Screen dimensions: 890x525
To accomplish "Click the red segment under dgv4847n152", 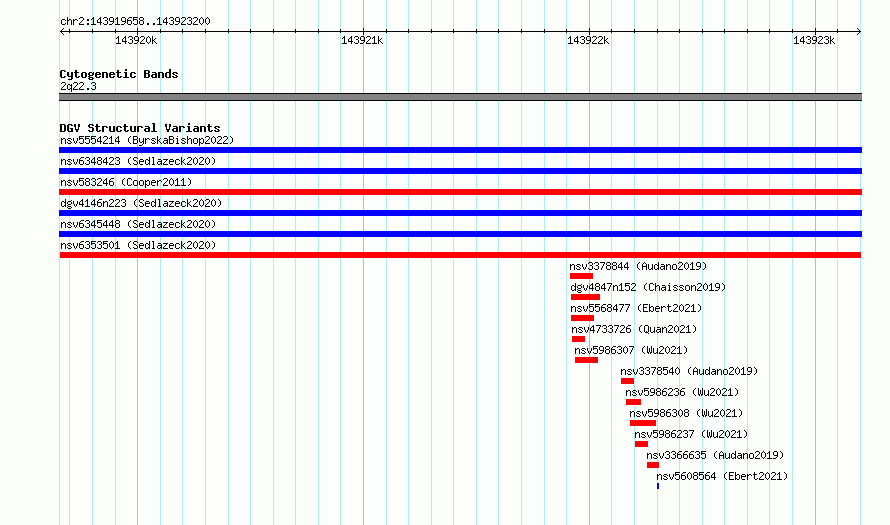I will (585, 297).
